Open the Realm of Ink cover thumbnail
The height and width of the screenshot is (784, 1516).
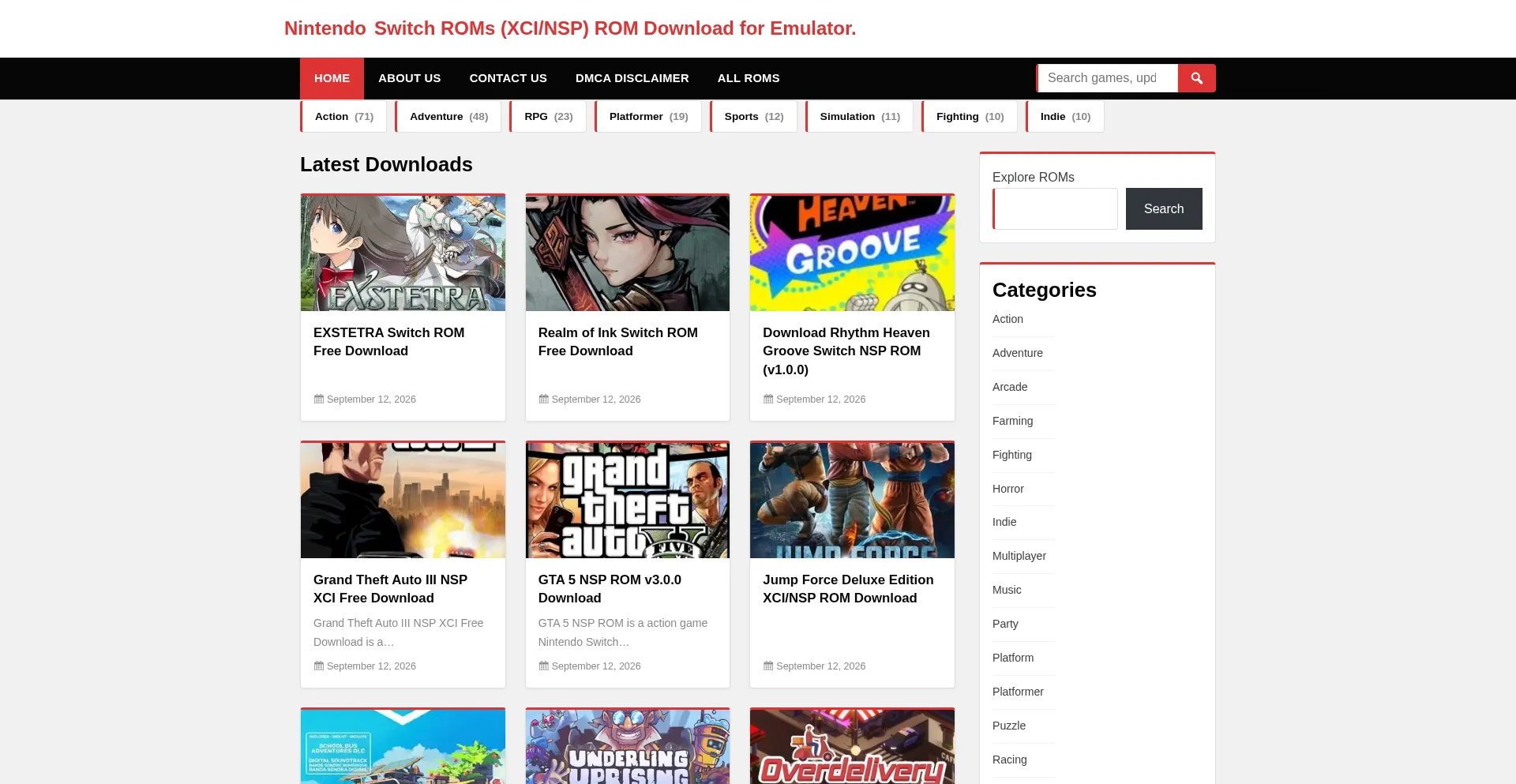[628, 253]
